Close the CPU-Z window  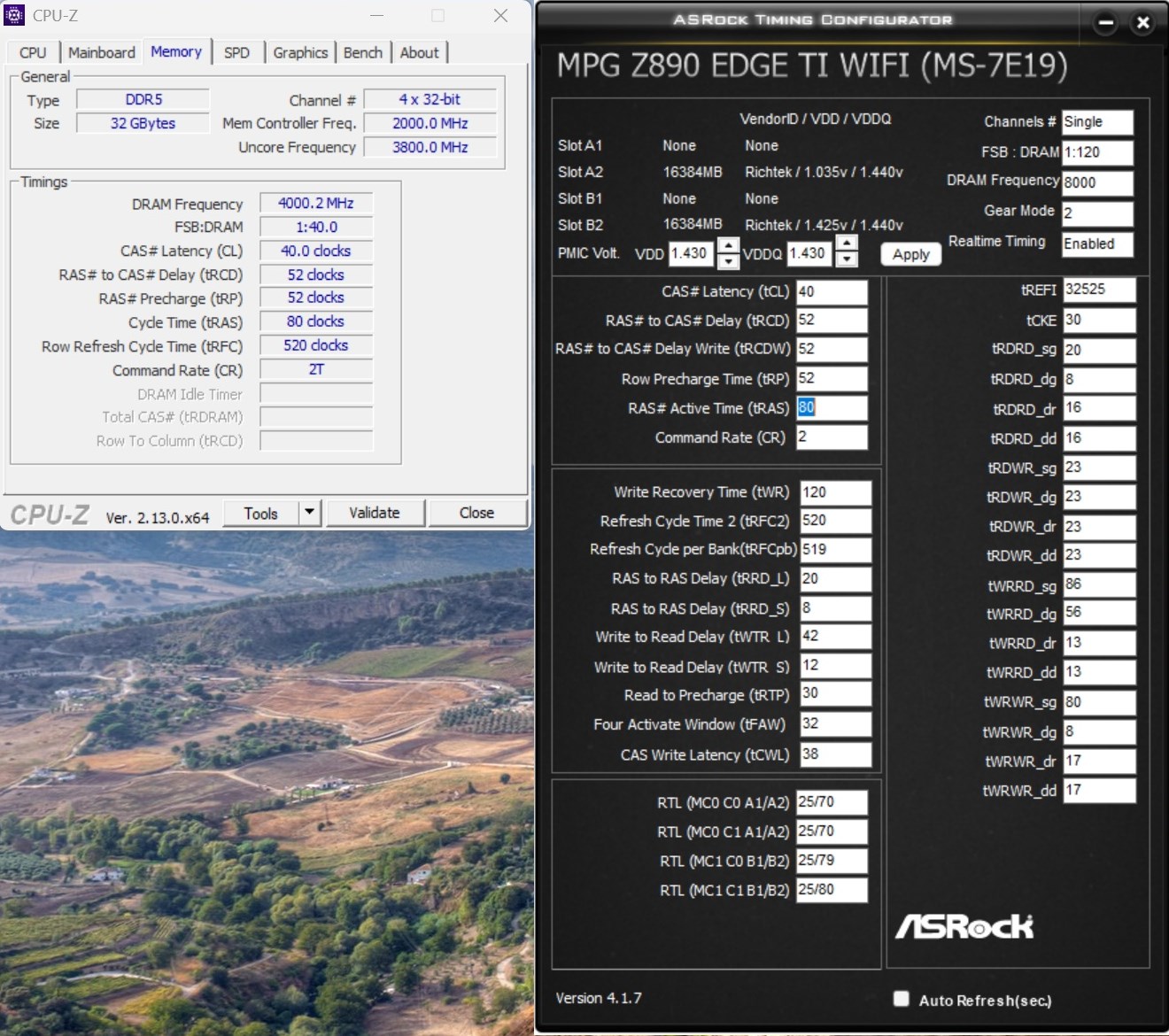click(x=500, y=16)
